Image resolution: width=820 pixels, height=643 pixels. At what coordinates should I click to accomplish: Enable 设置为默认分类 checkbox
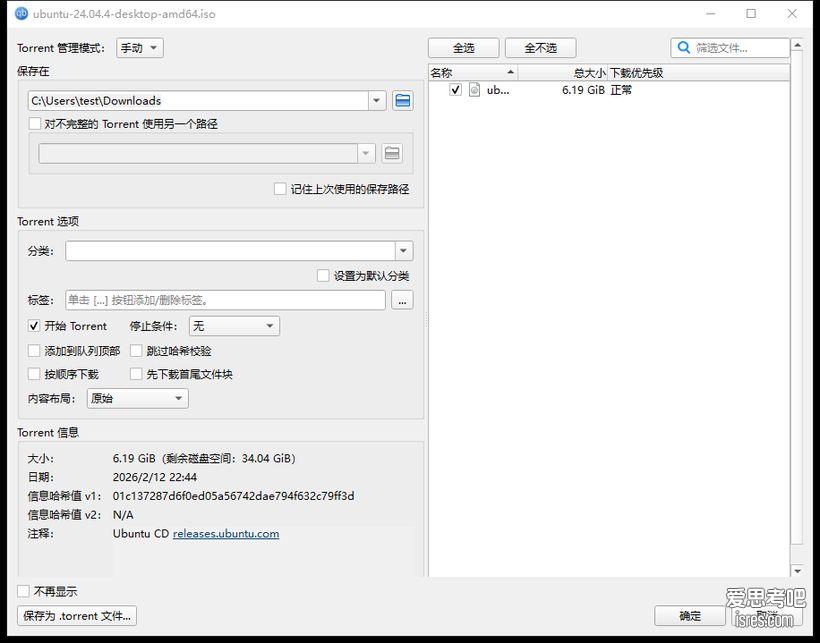point(323,275)
